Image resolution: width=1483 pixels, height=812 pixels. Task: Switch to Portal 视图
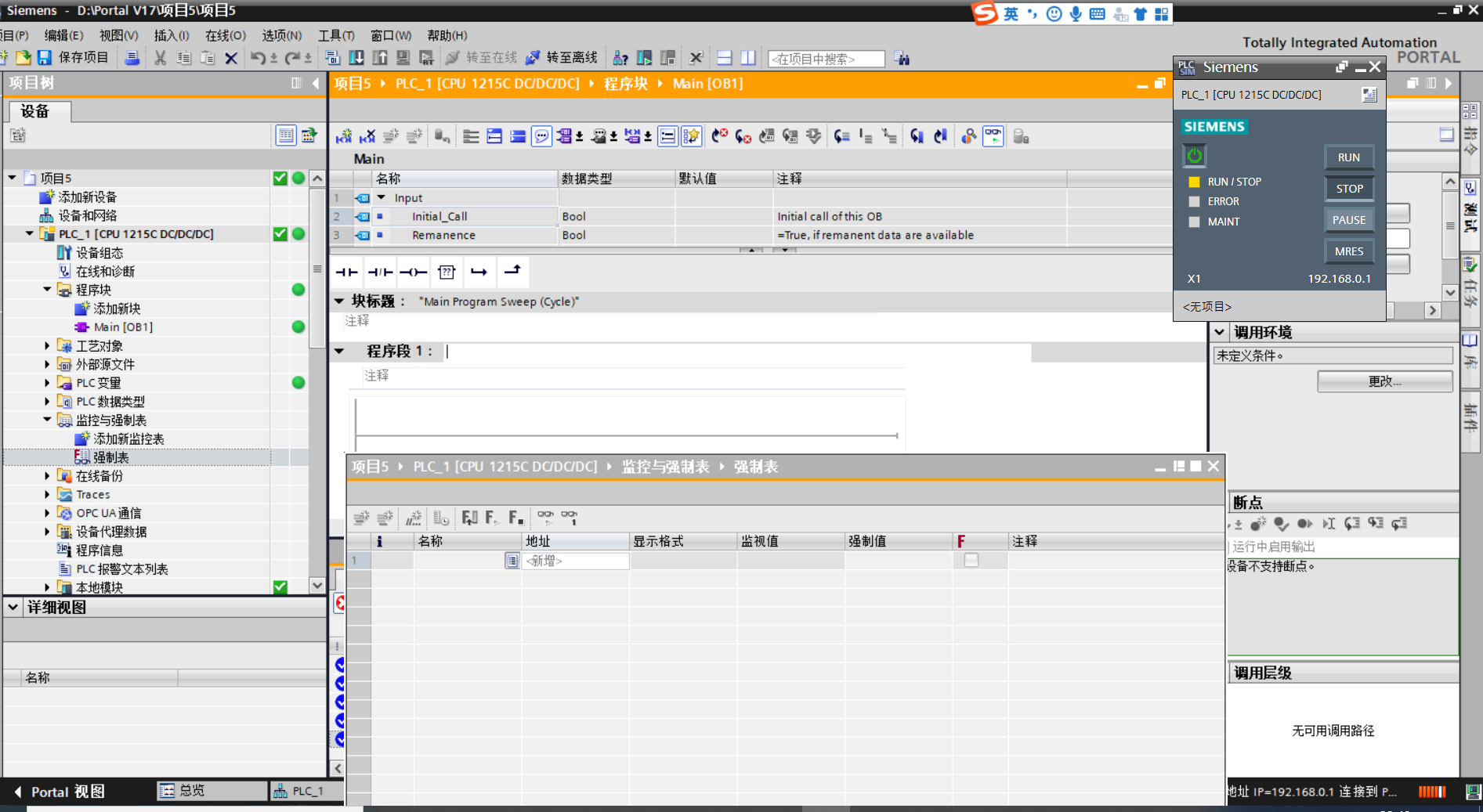pos(60,792)
